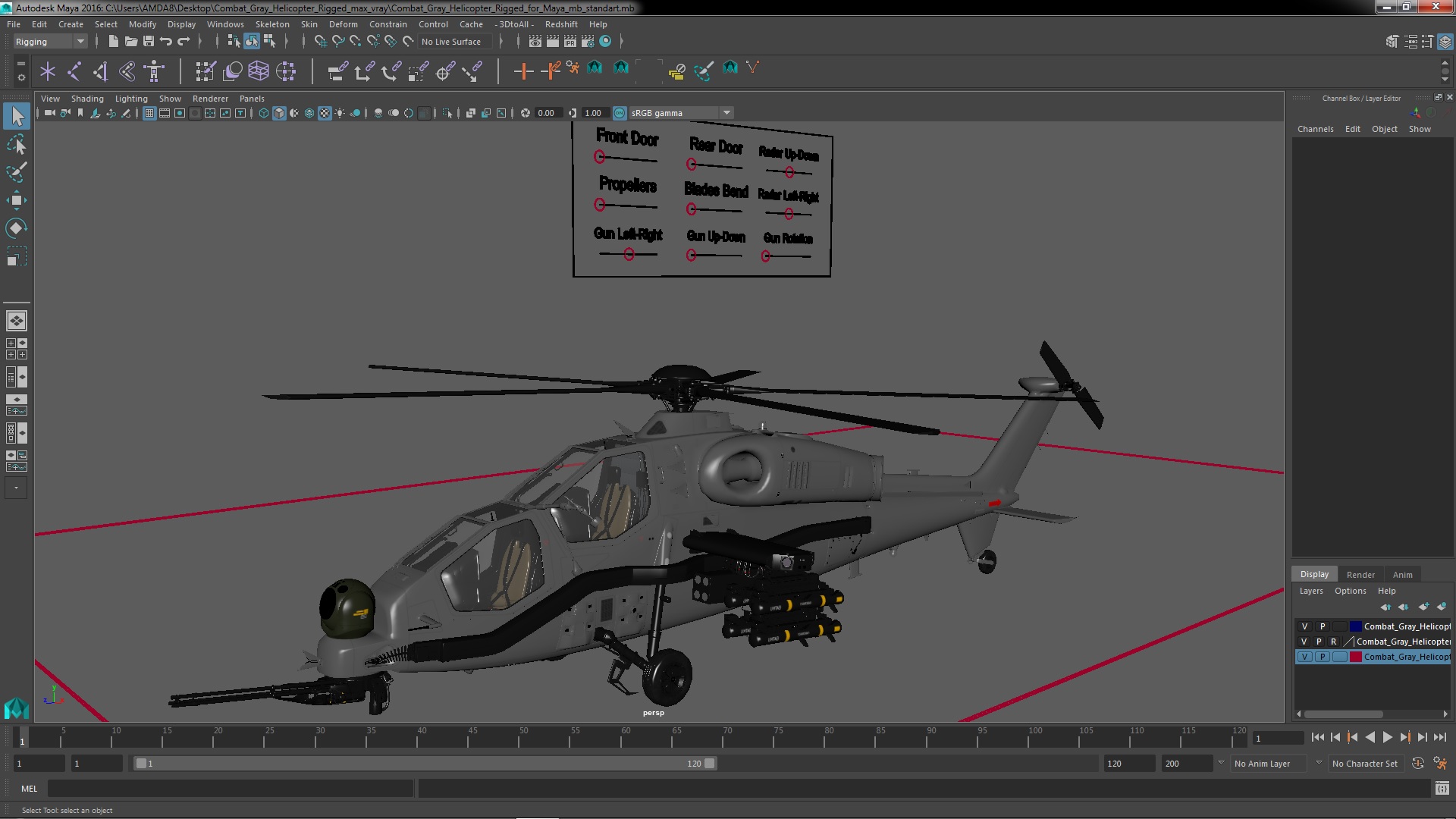Image resolution: width=1456 pixels, height=819 pixels.
Task: Open the viewport Shading menu
Action: point(87,99)
